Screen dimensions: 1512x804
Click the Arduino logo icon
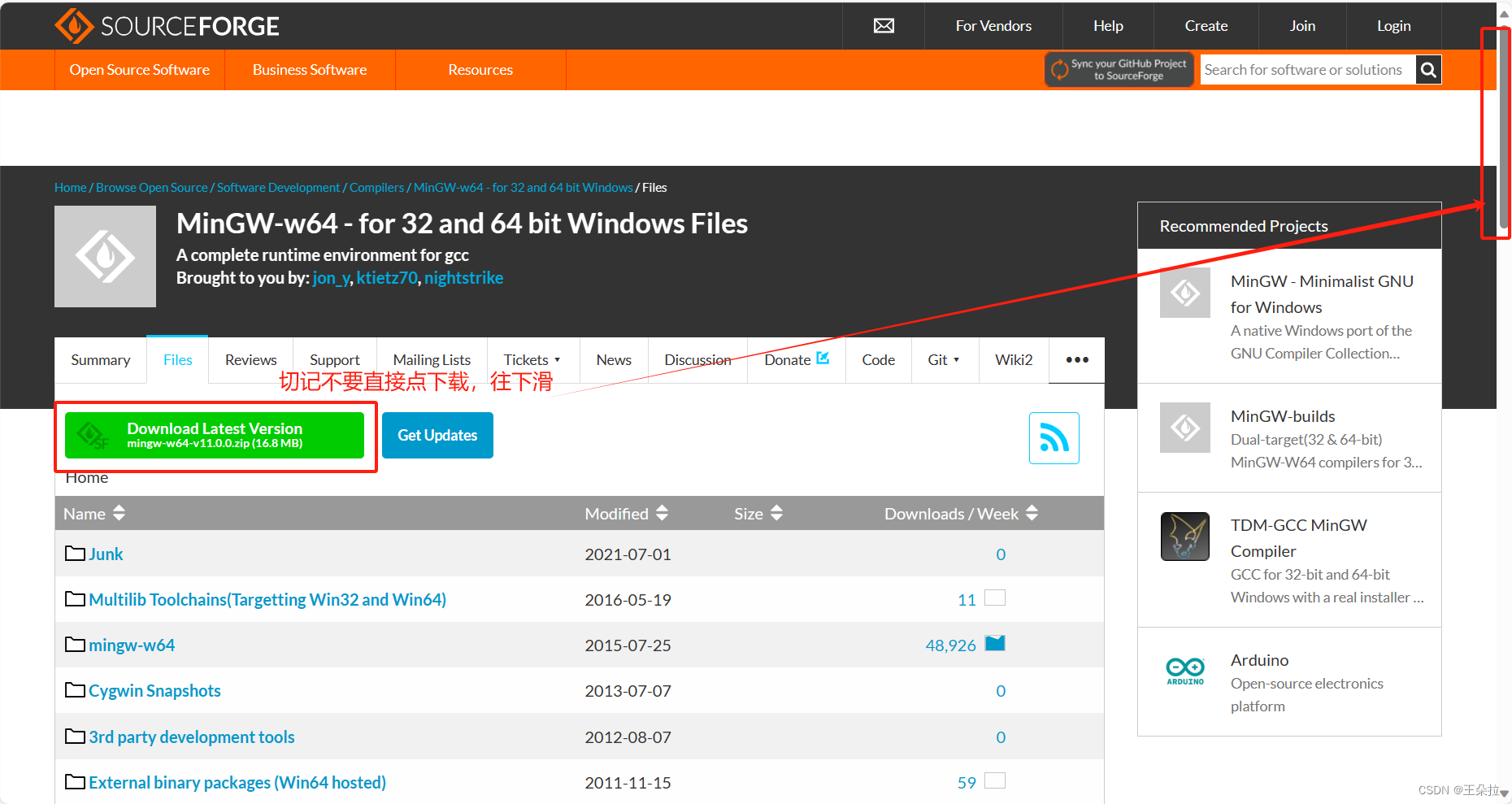click(x=1185, y=671)
